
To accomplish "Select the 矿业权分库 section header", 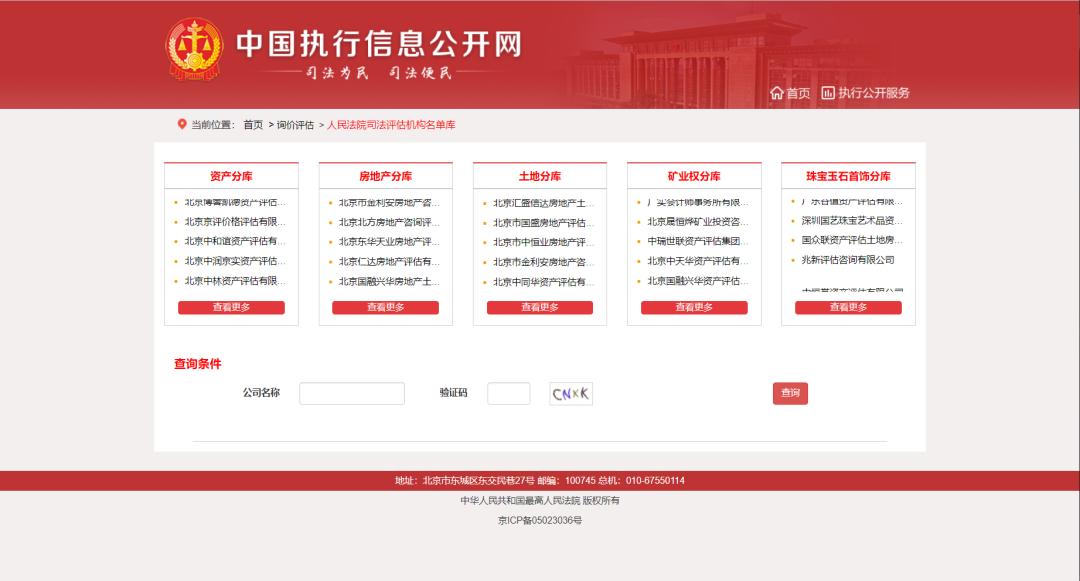I will (694, 176).
